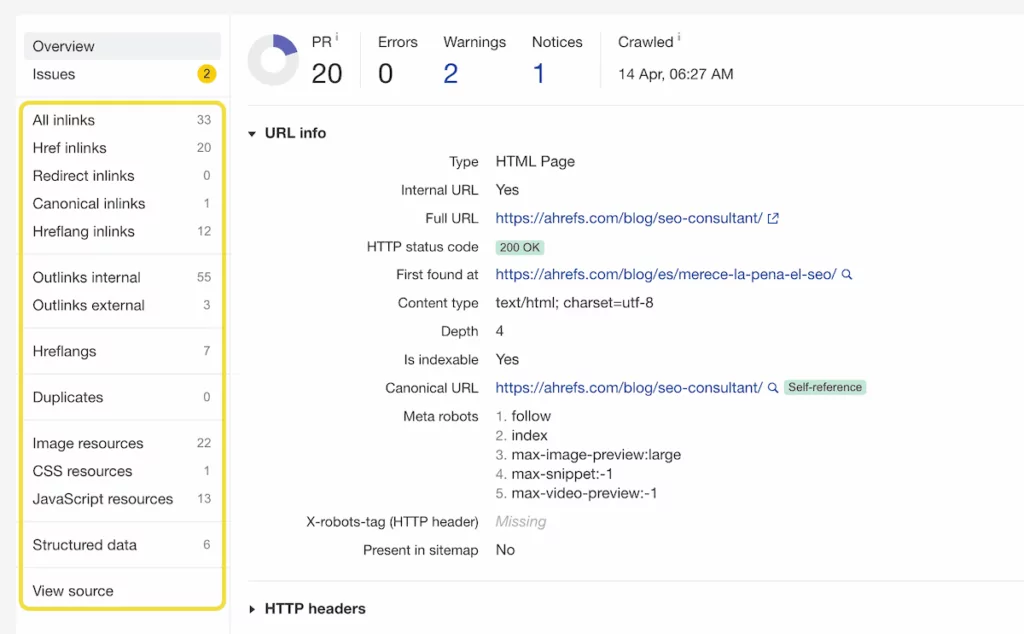The height and width of the screenshot is (634, 1024).
Task: Click the magnifier icon after First found at URL
Action: pyautogui.click(x=847, y=274)
